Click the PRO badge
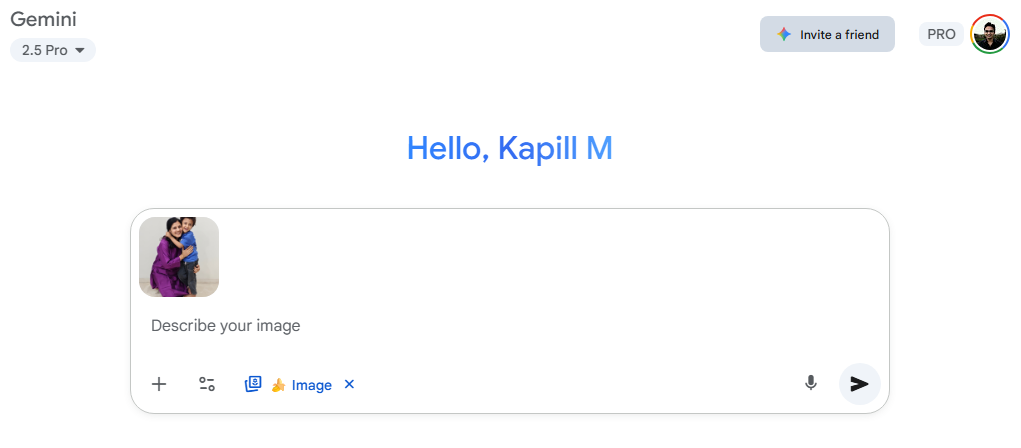Screen dimensions: 1021x448 tap(941, 34)
